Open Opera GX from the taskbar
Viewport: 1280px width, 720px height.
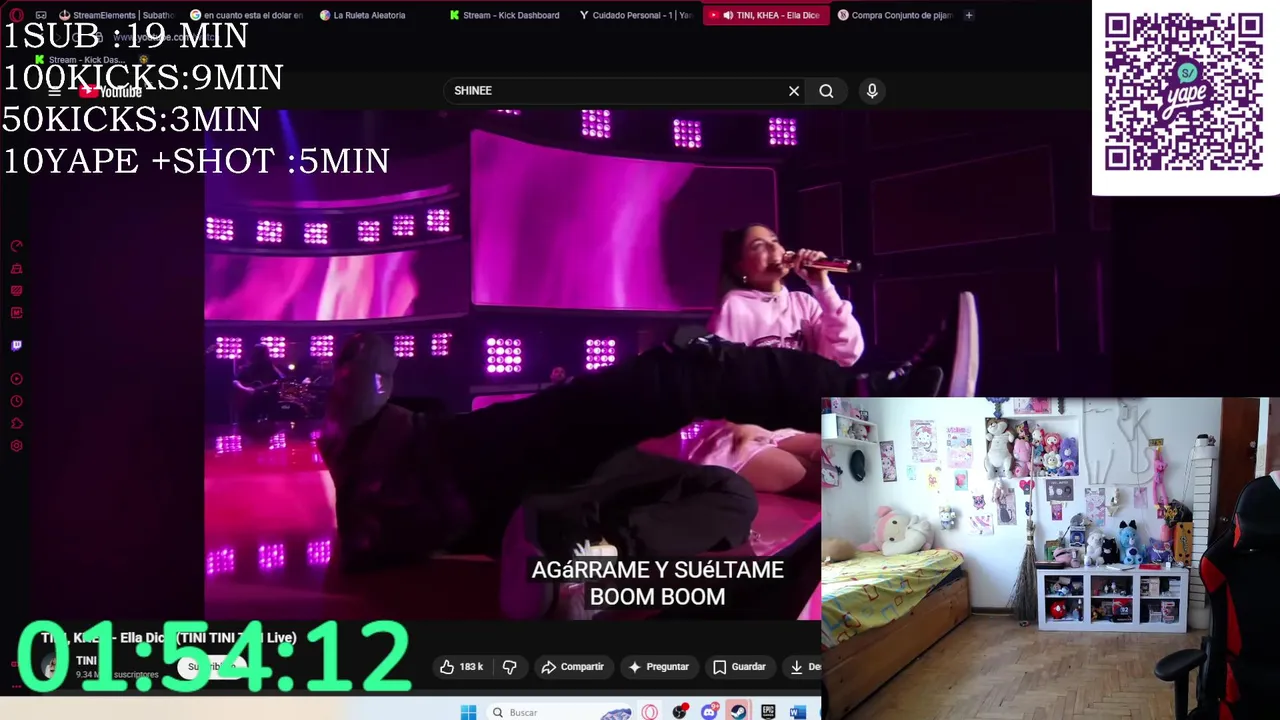(x=650, y=712)
